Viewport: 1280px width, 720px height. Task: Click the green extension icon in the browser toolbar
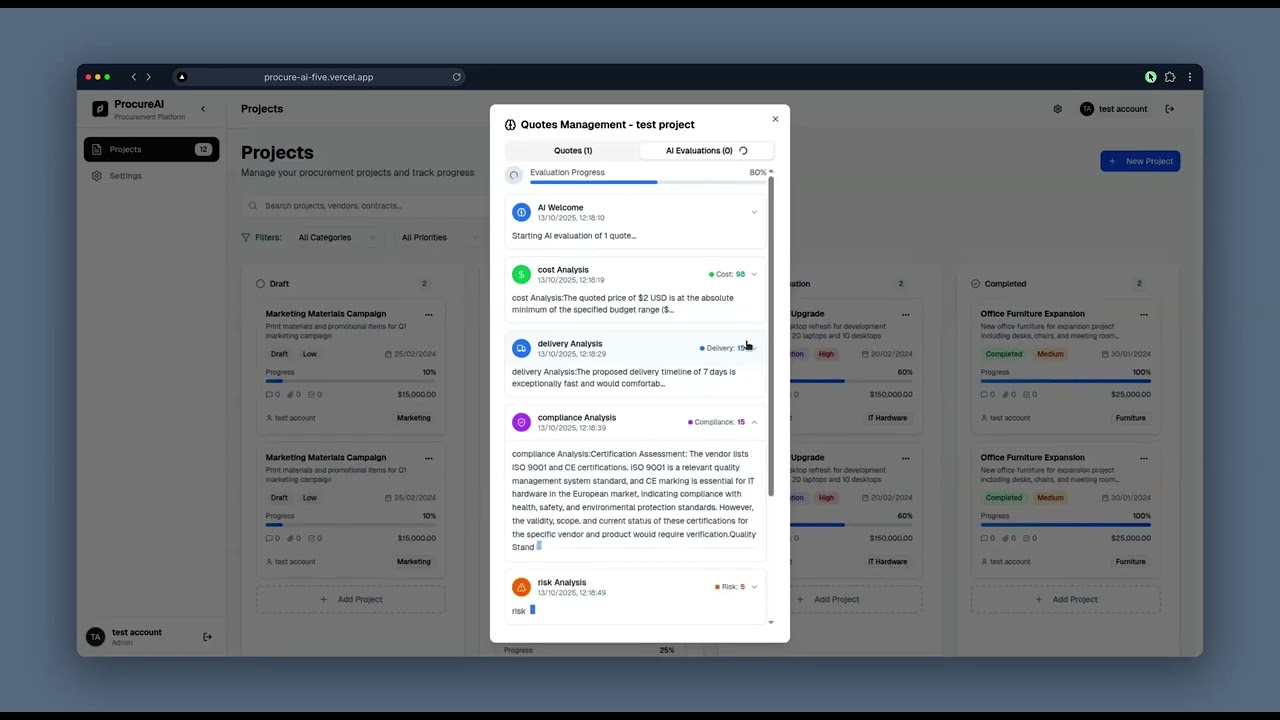[1151, 77]
